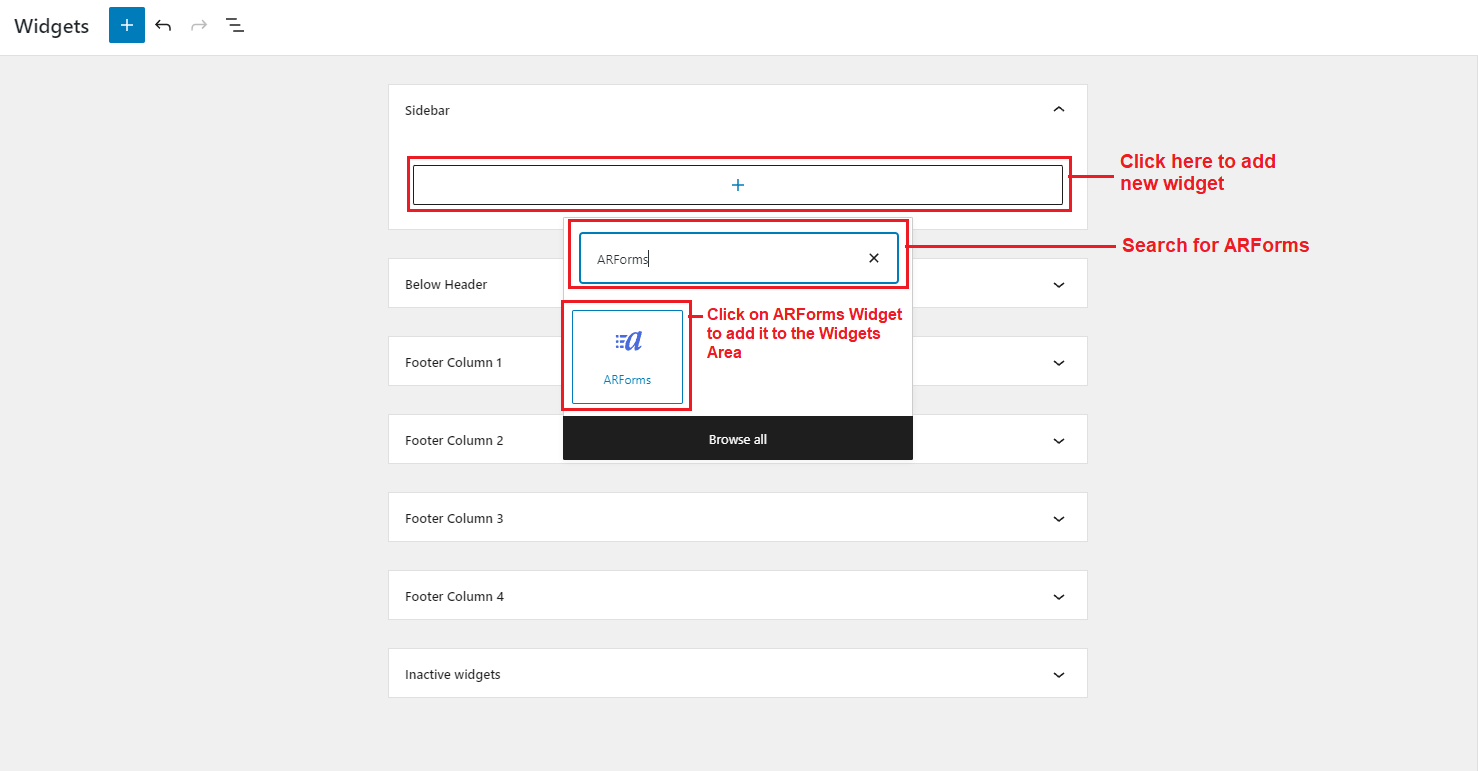Click the Redo arrow icon
The width and height of the screenshot is (1478, 771).
click(199, 26)
